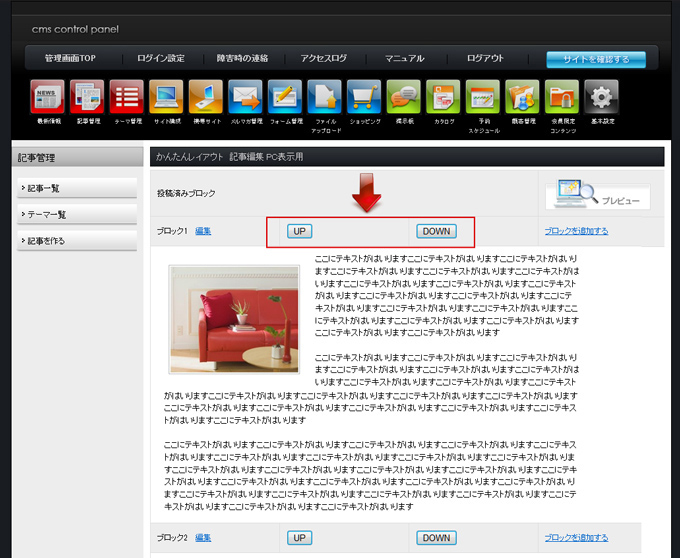Open the 最新情報 news icon
The width and height of the screenshot is (680, 558).
tap(47, 98)
